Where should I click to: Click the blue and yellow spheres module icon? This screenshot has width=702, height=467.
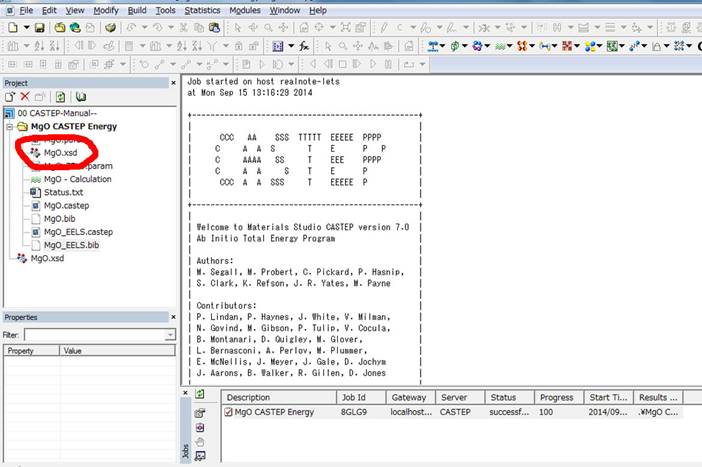pos(590,46)
